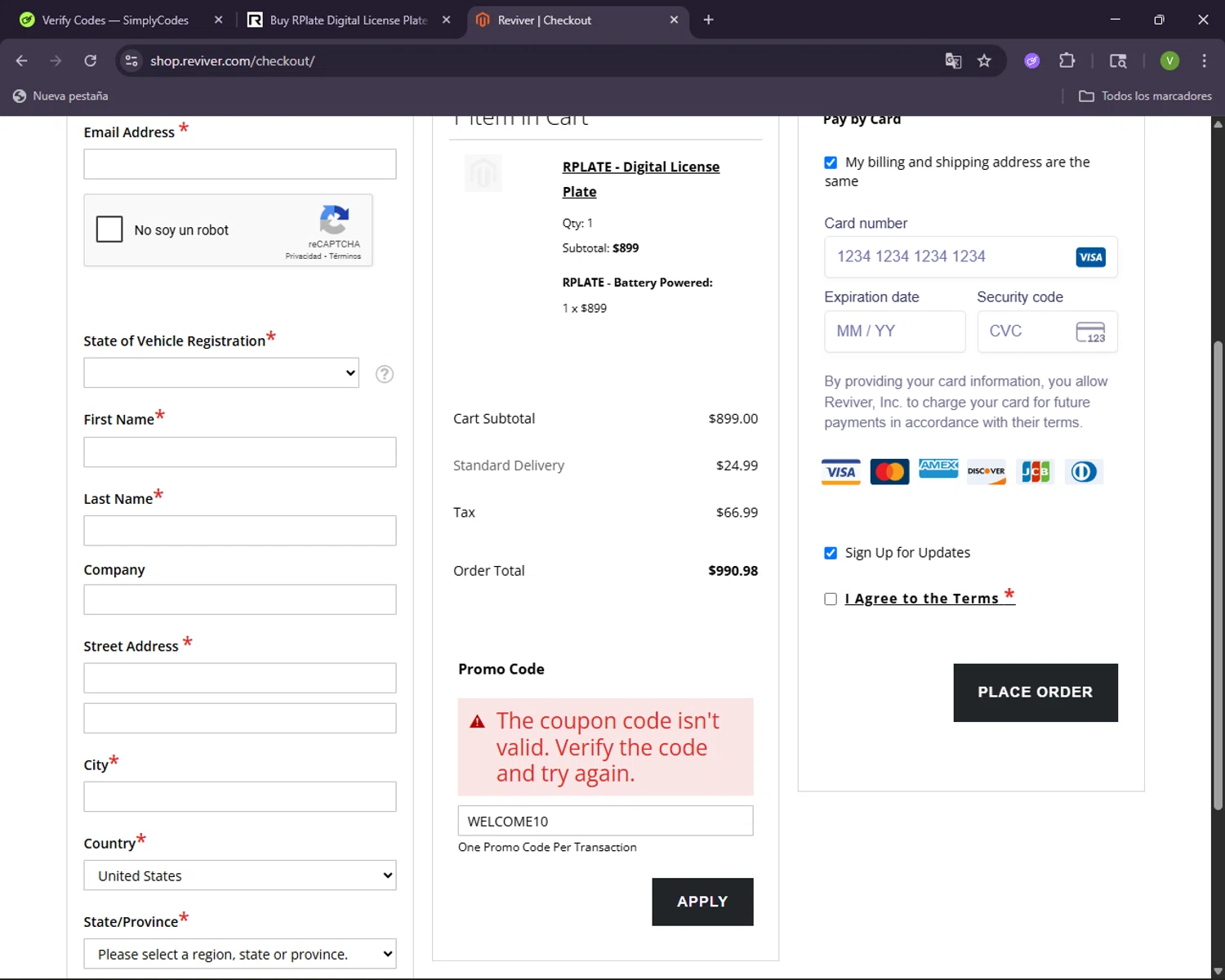This screenshot has height=980, width=1225.
Task: Focus the MM / YY expiration field
Action: [x=895, y=332]
